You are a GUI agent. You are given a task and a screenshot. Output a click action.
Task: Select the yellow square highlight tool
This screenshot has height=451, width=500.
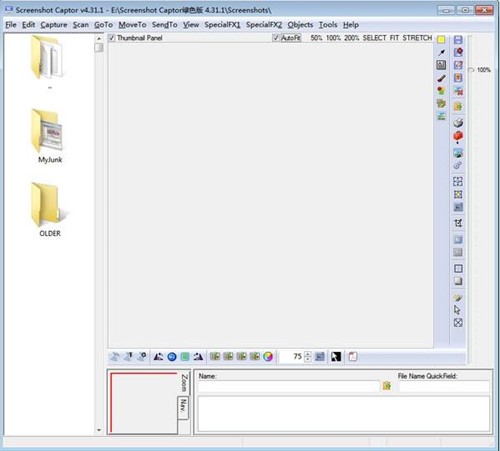pyautogui.click(x=441, y=39)
